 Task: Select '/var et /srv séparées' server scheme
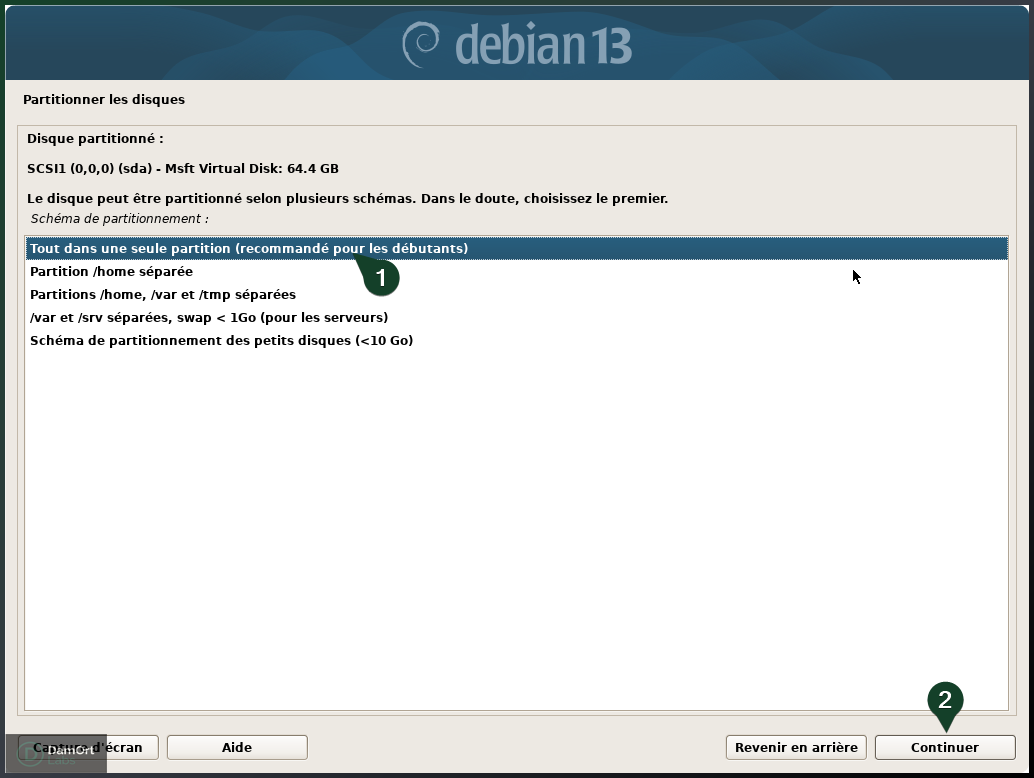click(209, 317)
